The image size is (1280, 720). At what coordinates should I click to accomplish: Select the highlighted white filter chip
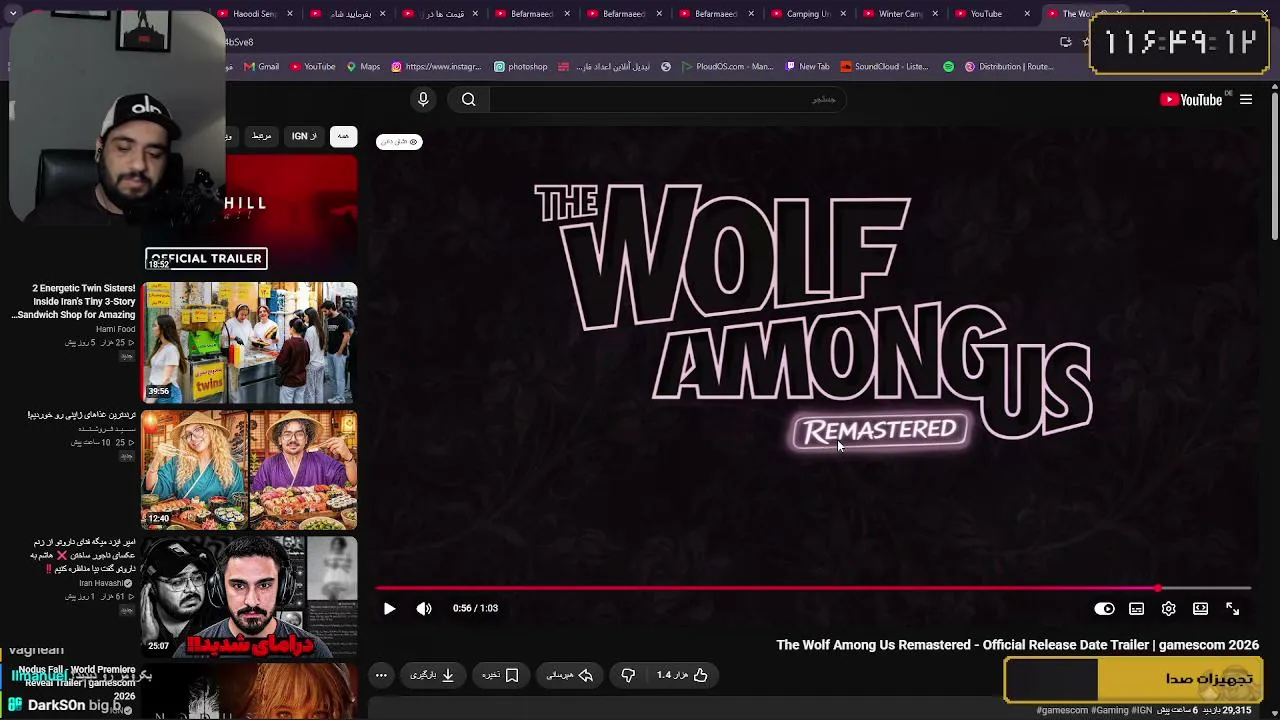click(x=343, y=136)
